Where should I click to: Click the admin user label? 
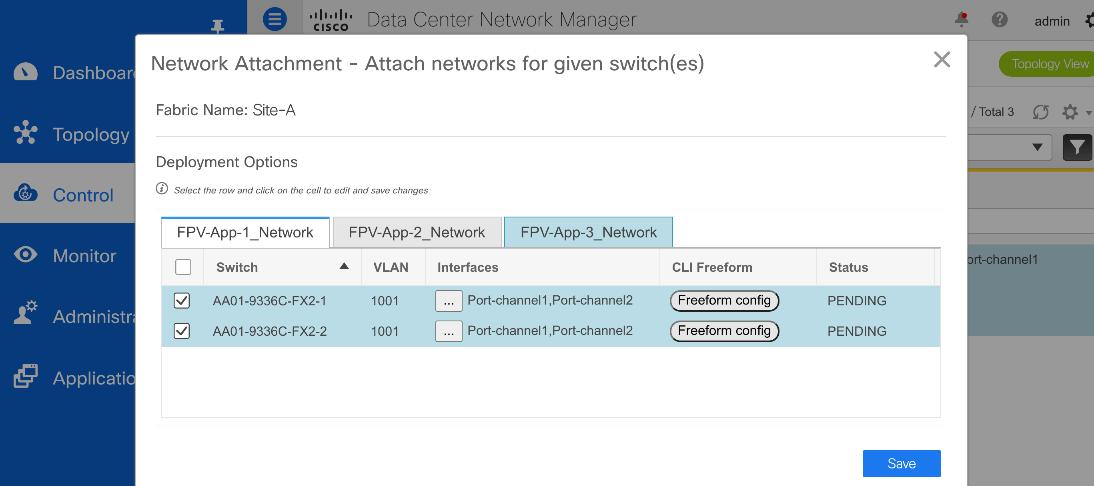tap(1052, 21)
